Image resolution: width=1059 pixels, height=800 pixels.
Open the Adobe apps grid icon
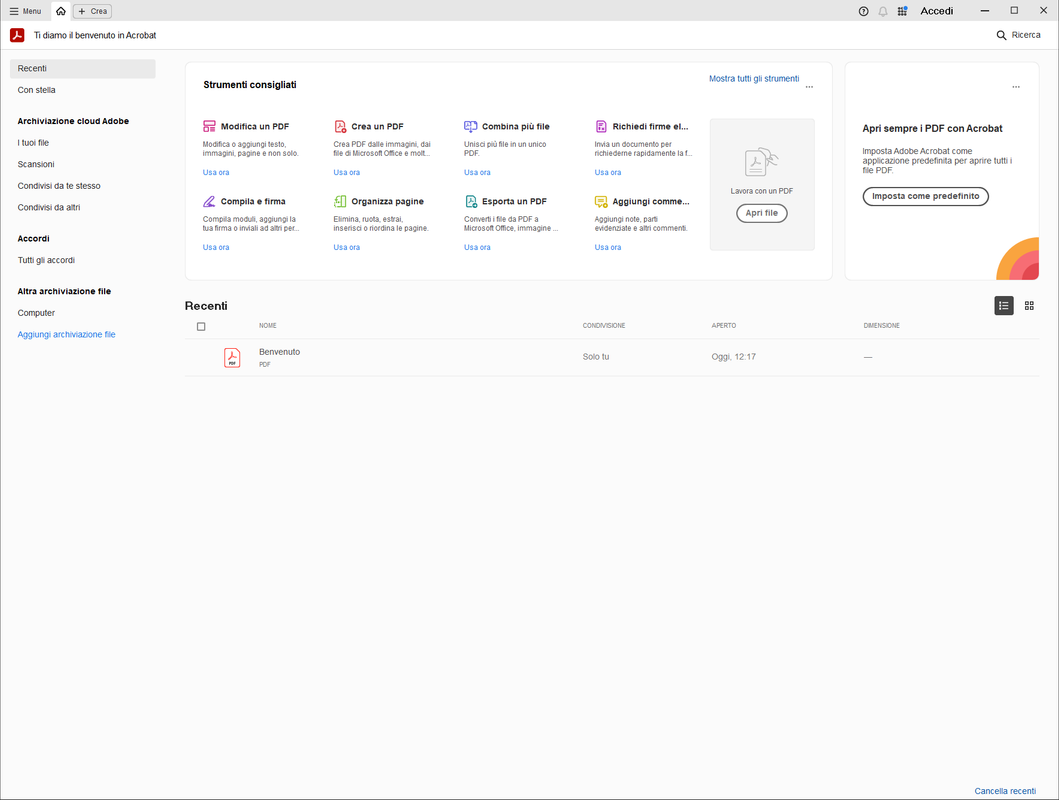[x=902, y=11]
